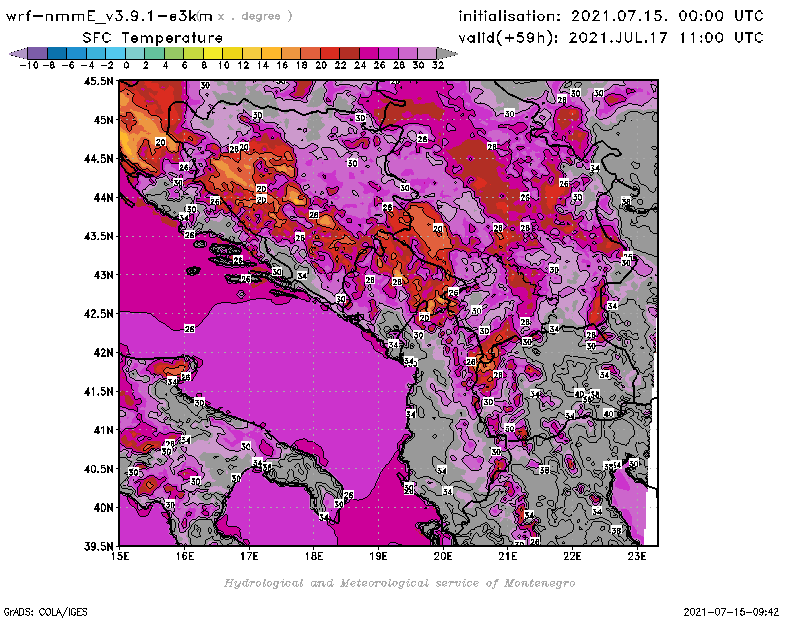The width and height of the screenshot is (800, 618).
Task: Click the 44.5N latitude axis label
Action: [x=98, y=159]
